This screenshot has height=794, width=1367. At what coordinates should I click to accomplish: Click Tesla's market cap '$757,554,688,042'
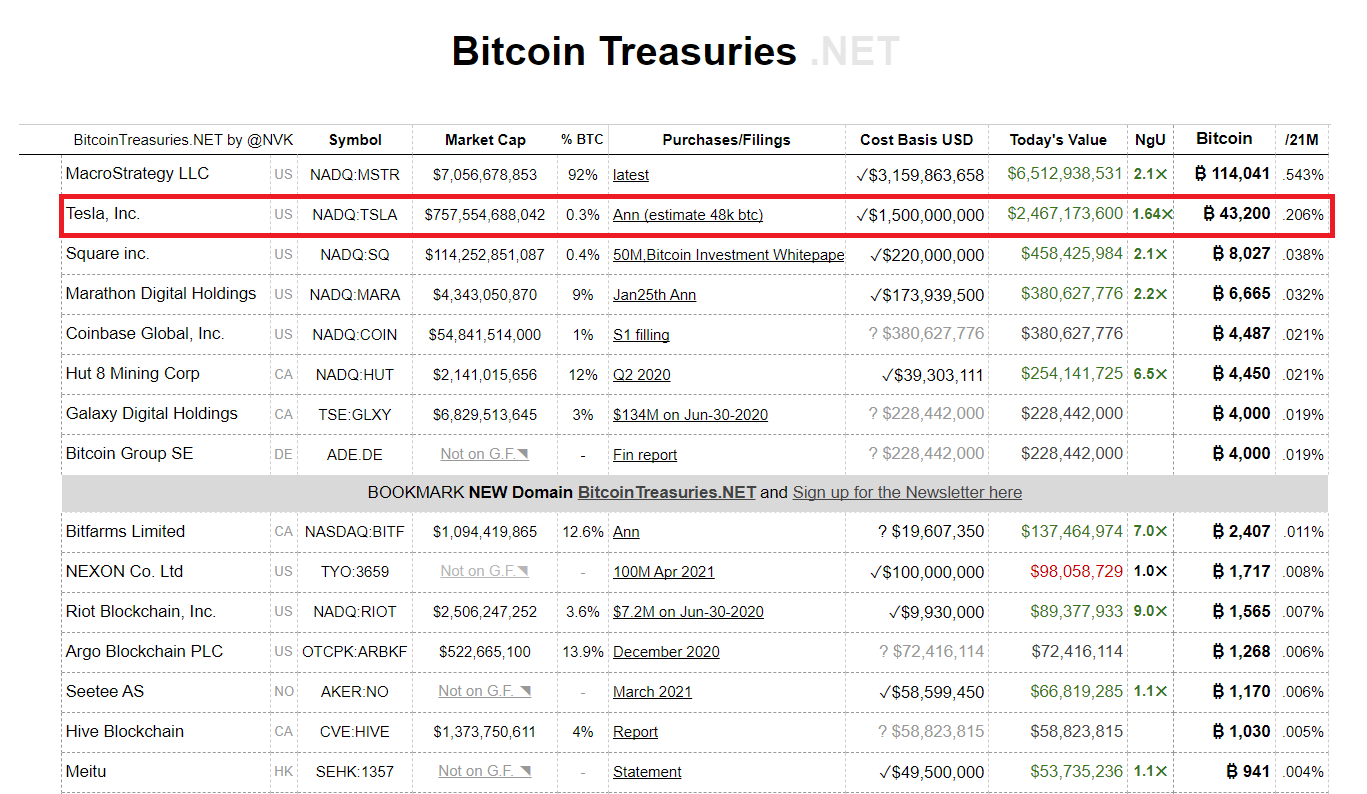(x=485, y=215)
